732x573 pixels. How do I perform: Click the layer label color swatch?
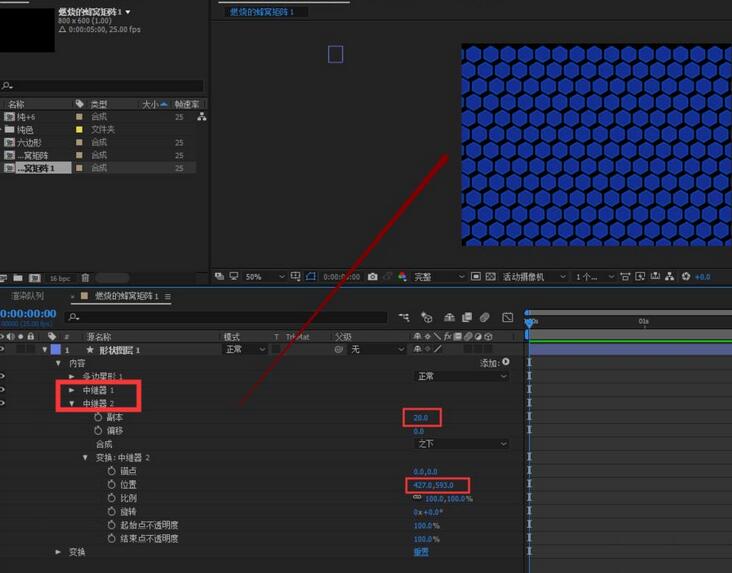(x=56, y=349)
